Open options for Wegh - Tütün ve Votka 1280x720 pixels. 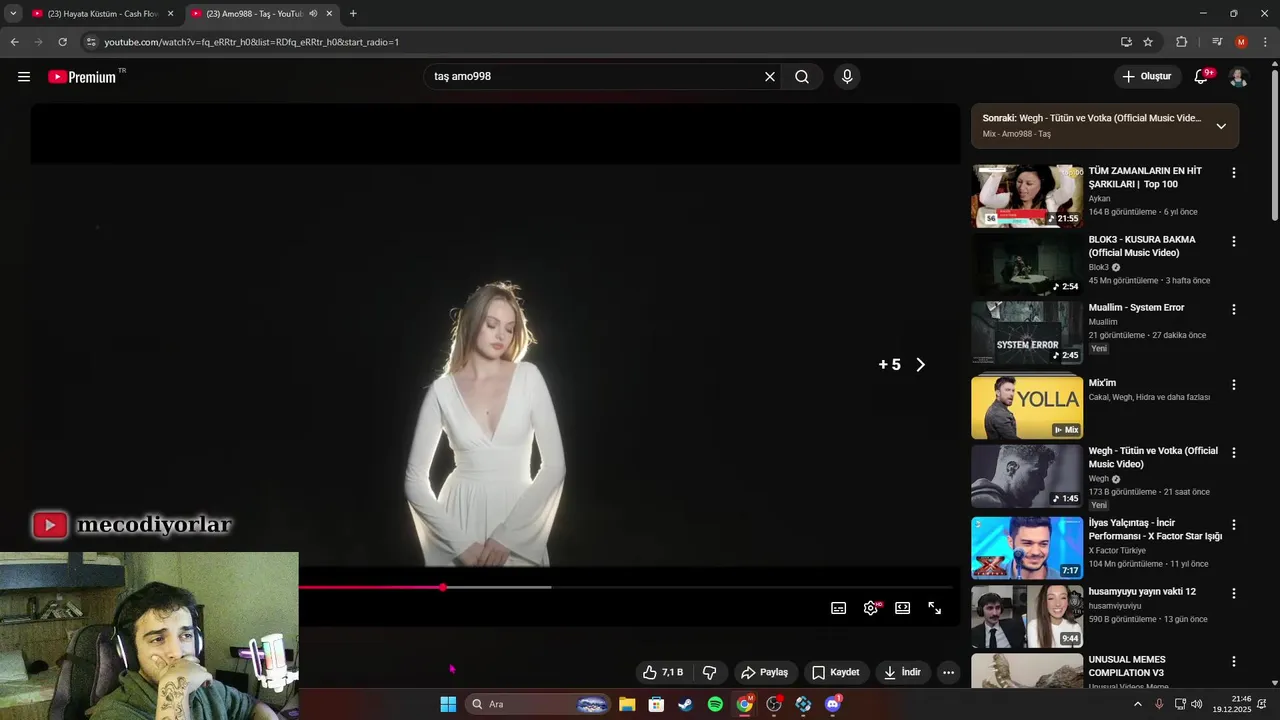(1233, 453)
